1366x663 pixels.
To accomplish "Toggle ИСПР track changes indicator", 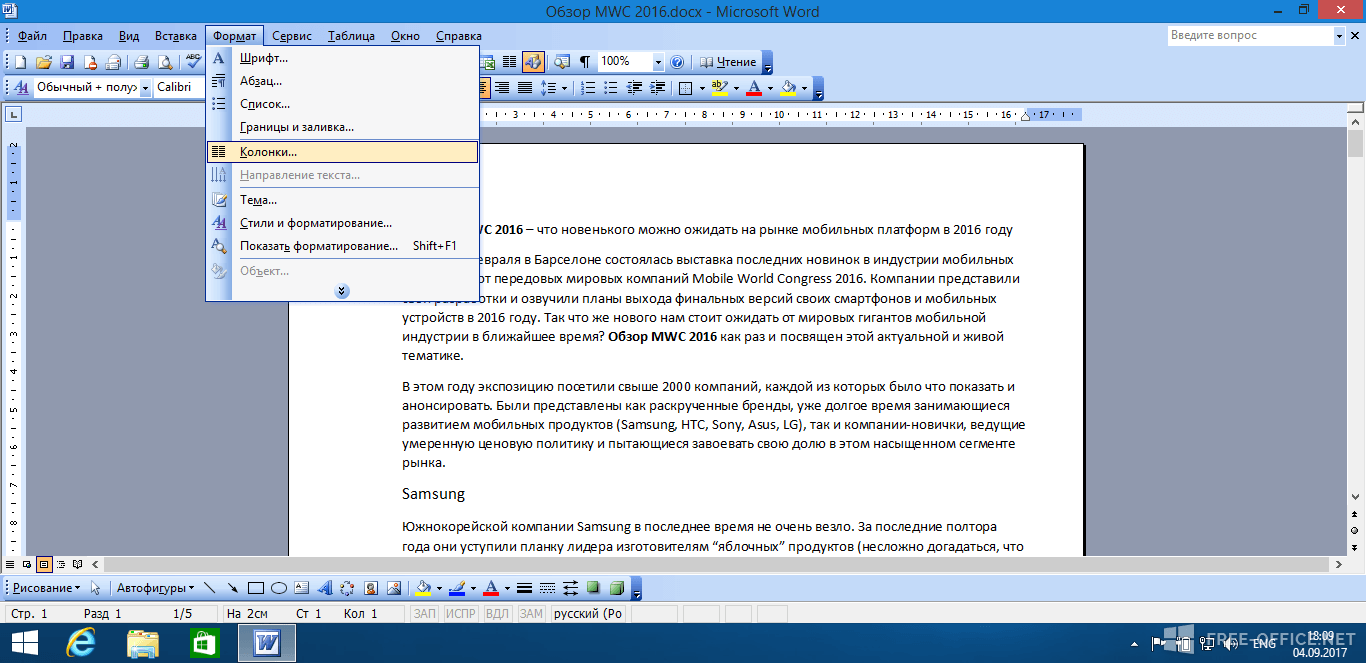I will [x=460, y=614].
